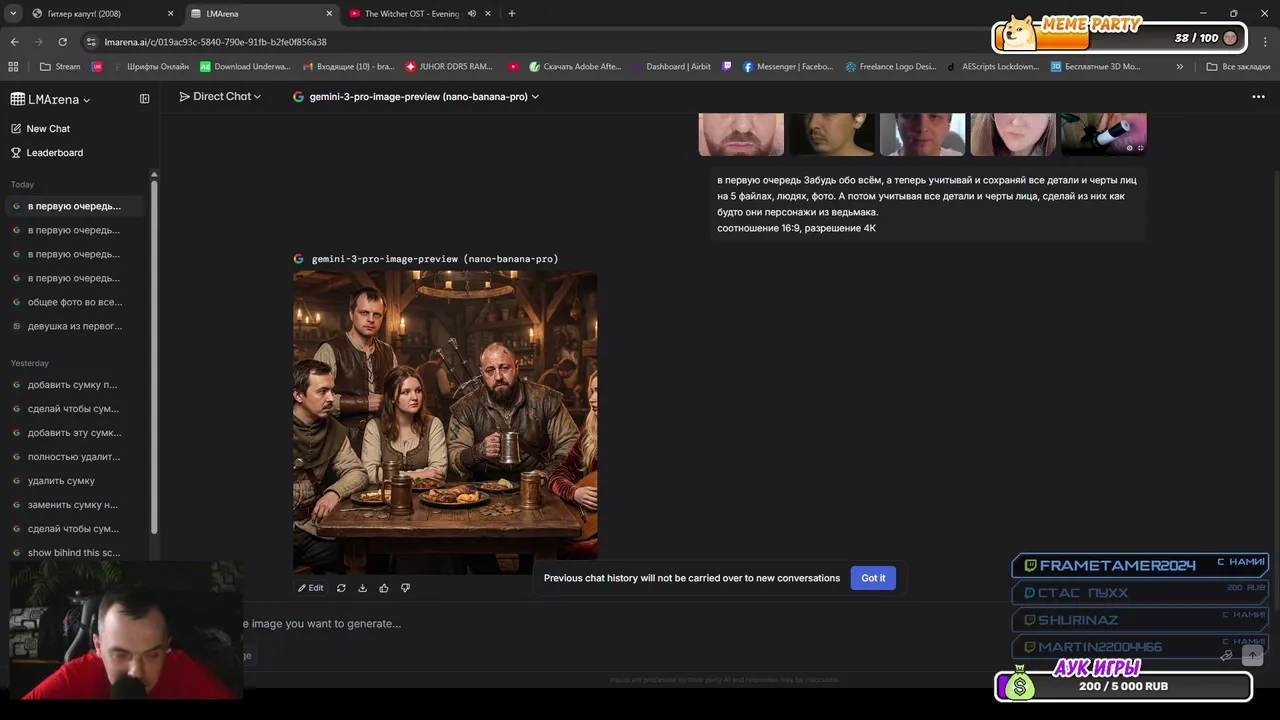The height and width of the screenshot is (720, 1280).
Task: Open chat 'общее фото во все...'
Action: click(74, 302)
